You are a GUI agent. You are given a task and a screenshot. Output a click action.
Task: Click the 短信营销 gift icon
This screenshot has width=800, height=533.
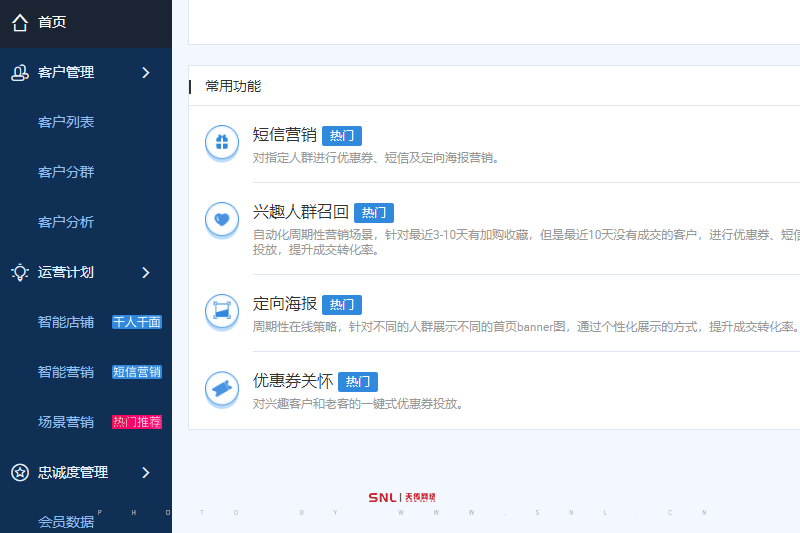point(221,142)
